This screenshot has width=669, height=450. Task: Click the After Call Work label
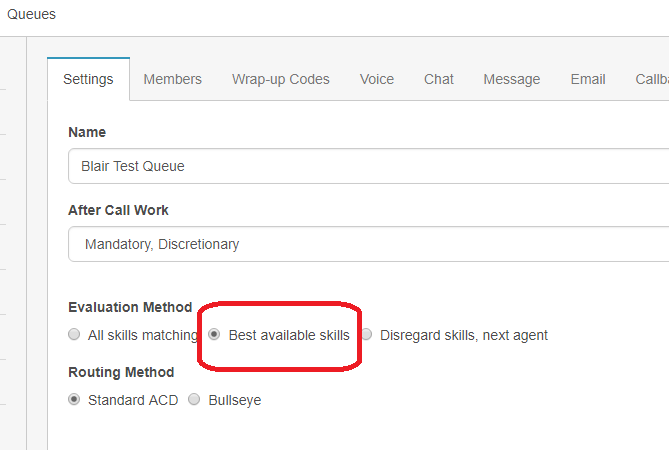(118, 210)
